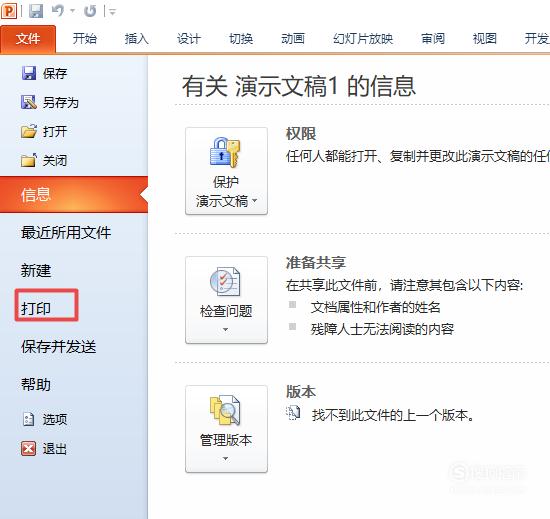Open 帮助 in backstage menu
Viewport: 550px width, 519px height.
pyautogui.click(x=36, y=384)
